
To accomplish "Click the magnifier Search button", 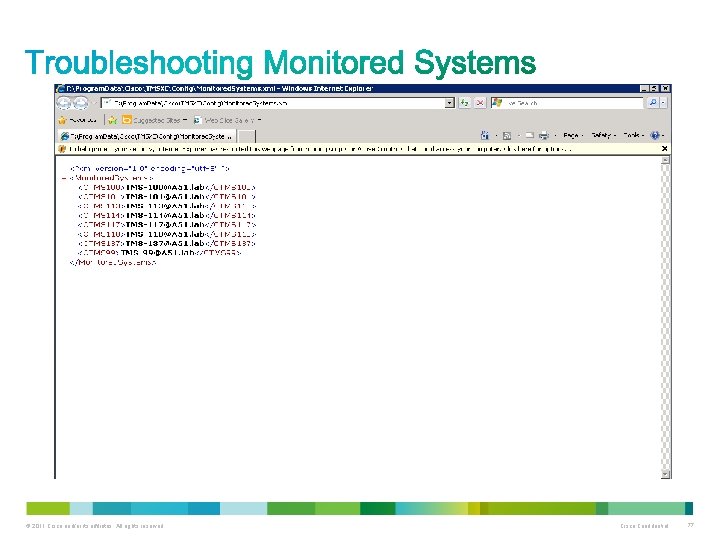I will (x=652, y=103).
